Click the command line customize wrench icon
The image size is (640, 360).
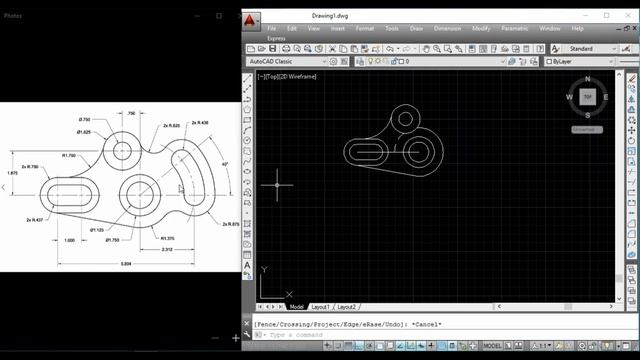[x=247, y=334]
